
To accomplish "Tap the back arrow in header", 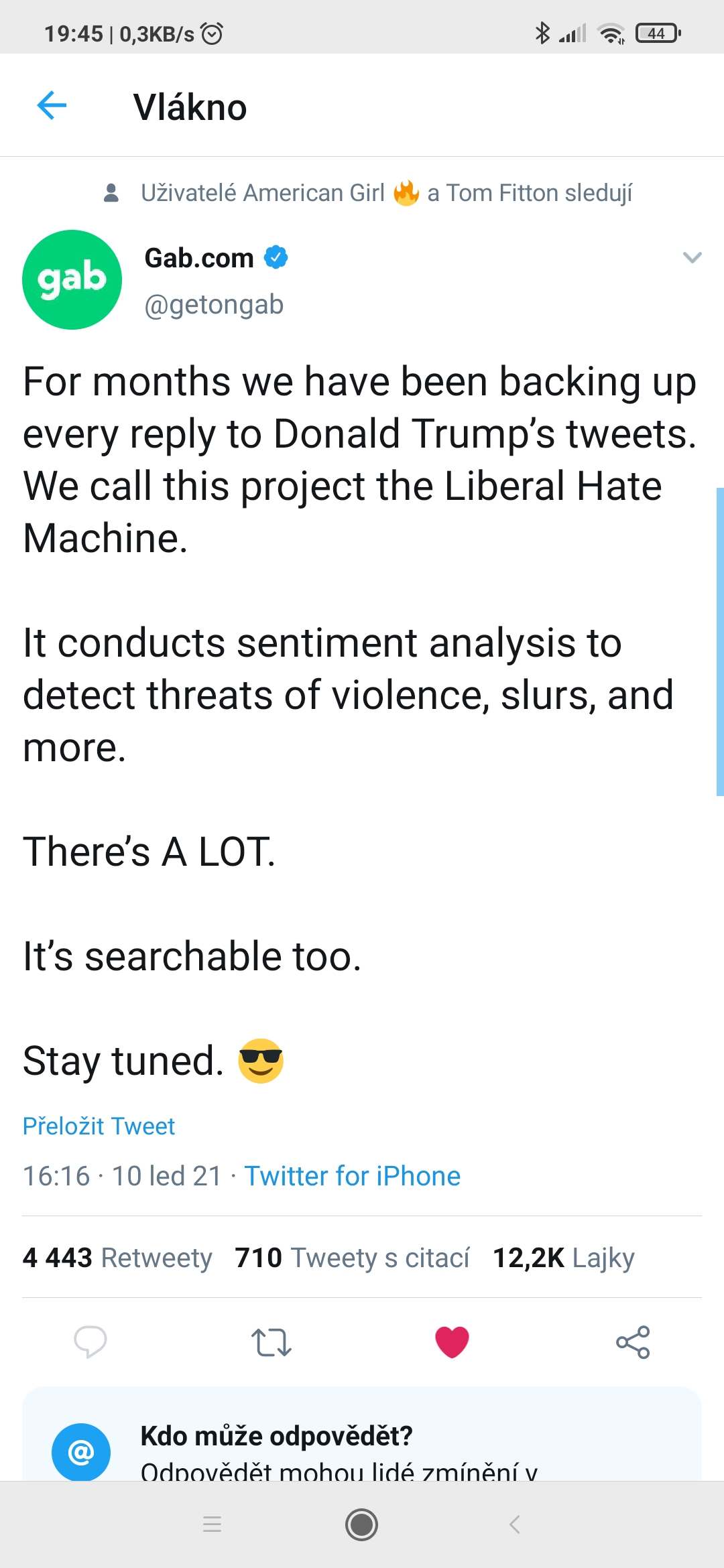I will click(52, 106).
